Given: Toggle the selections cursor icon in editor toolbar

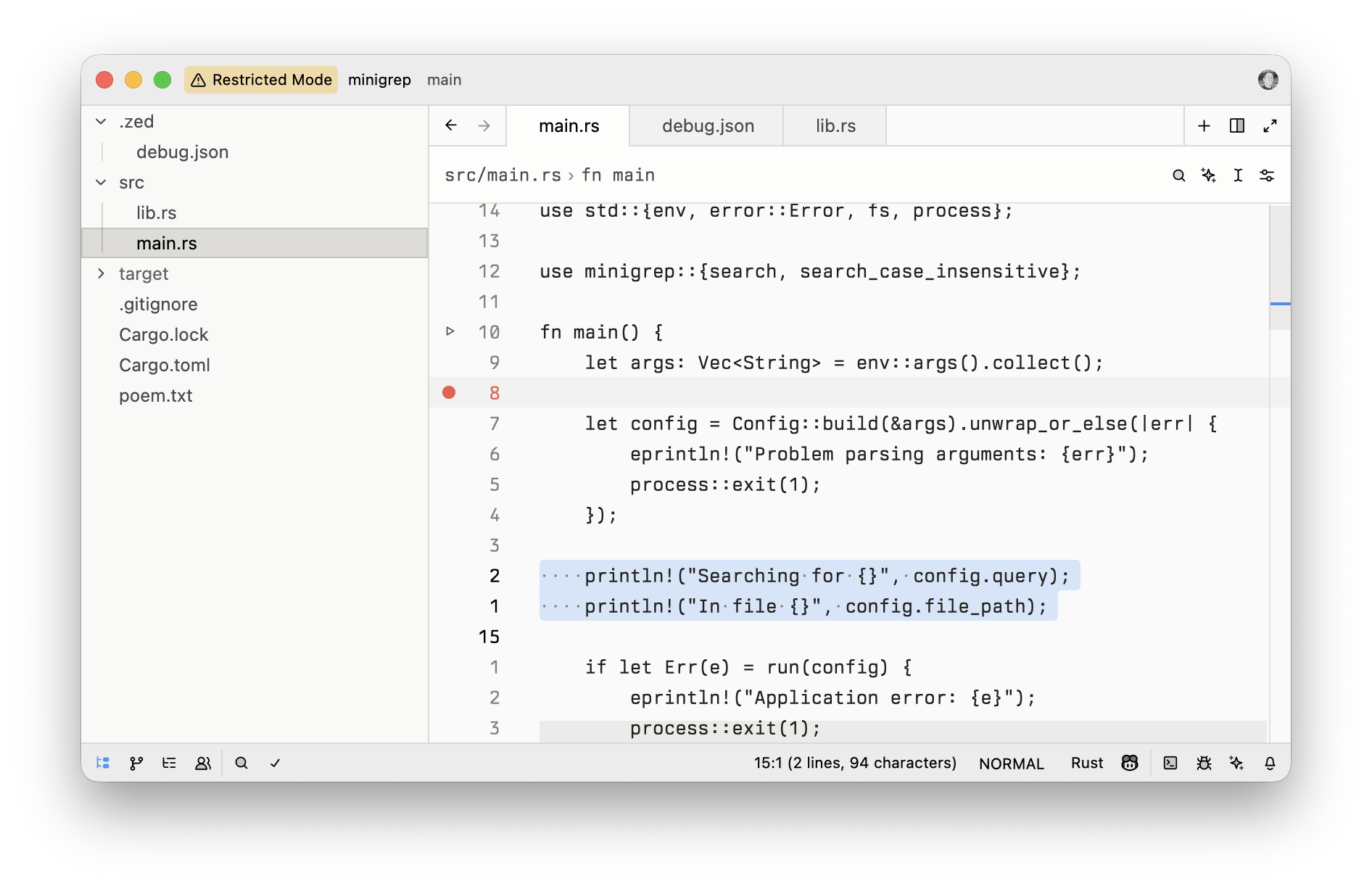Looking at the screenshot, I should (x=1238, y=175).
